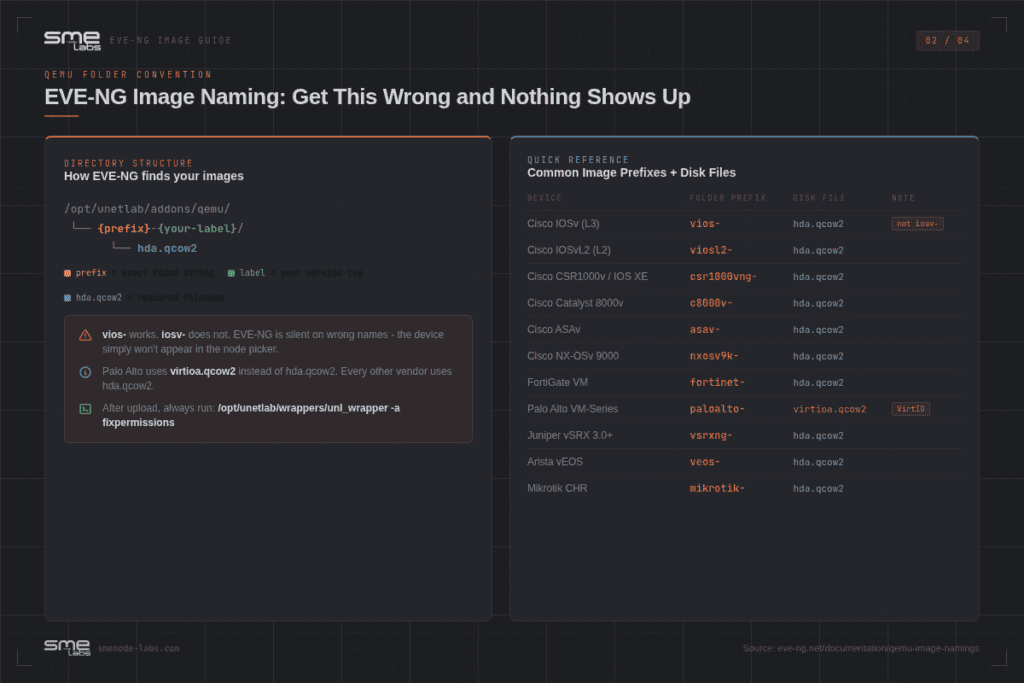This screenshot has height=683, width=1024.
Task: Select the Juniper vSRX 3.0+ device
Action: coord(569,435)
